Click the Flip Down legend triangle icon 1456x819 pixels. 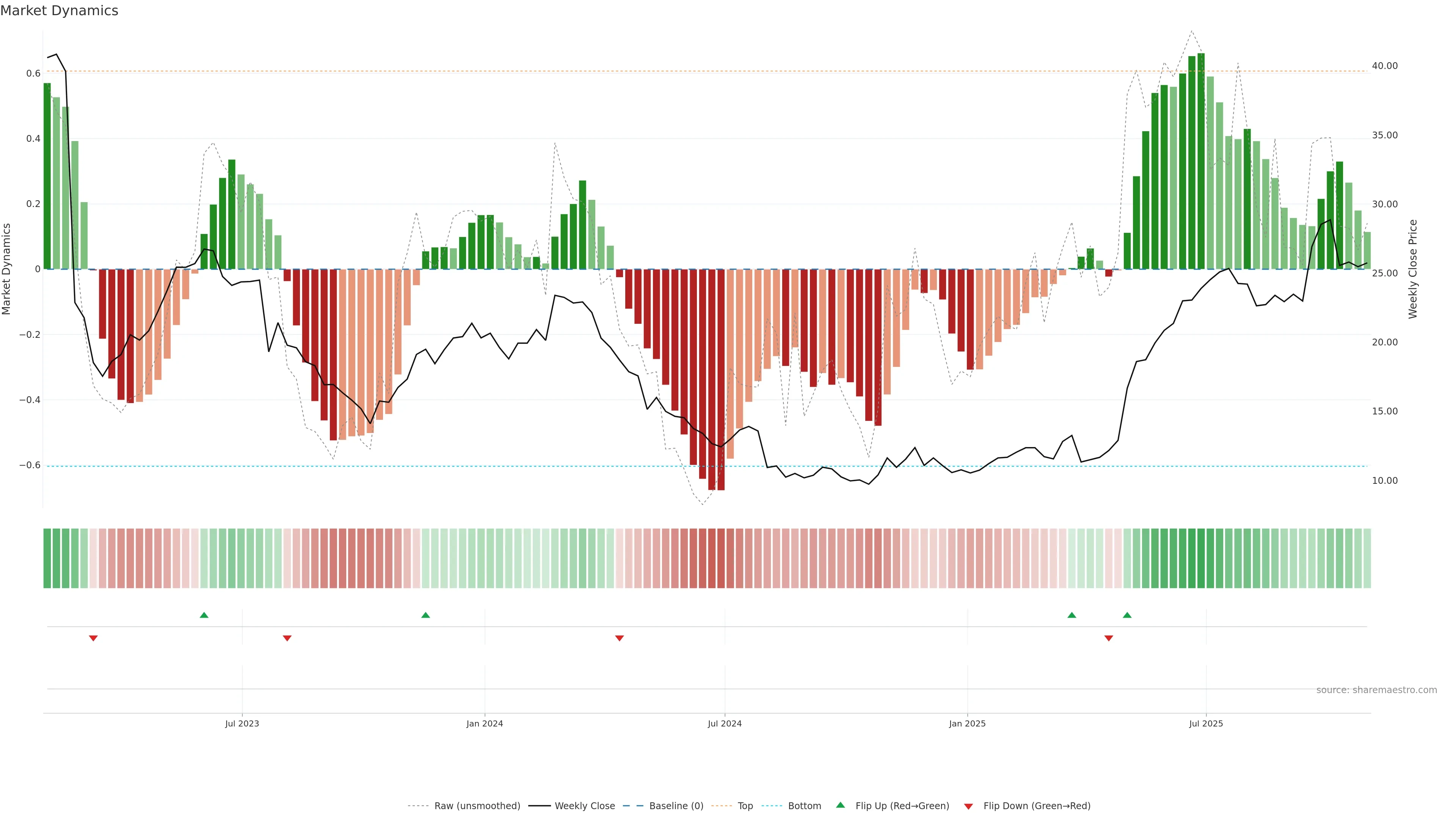[x=968, y=806]
